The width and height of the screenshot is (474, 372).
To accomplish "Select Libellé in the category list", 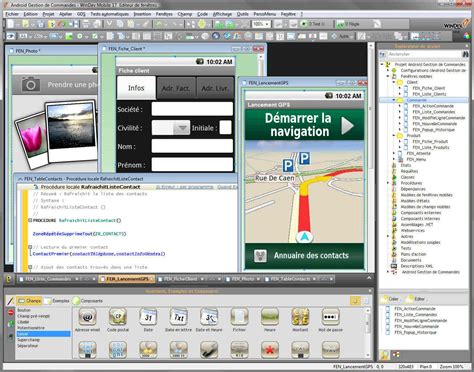I will (23, 322).
